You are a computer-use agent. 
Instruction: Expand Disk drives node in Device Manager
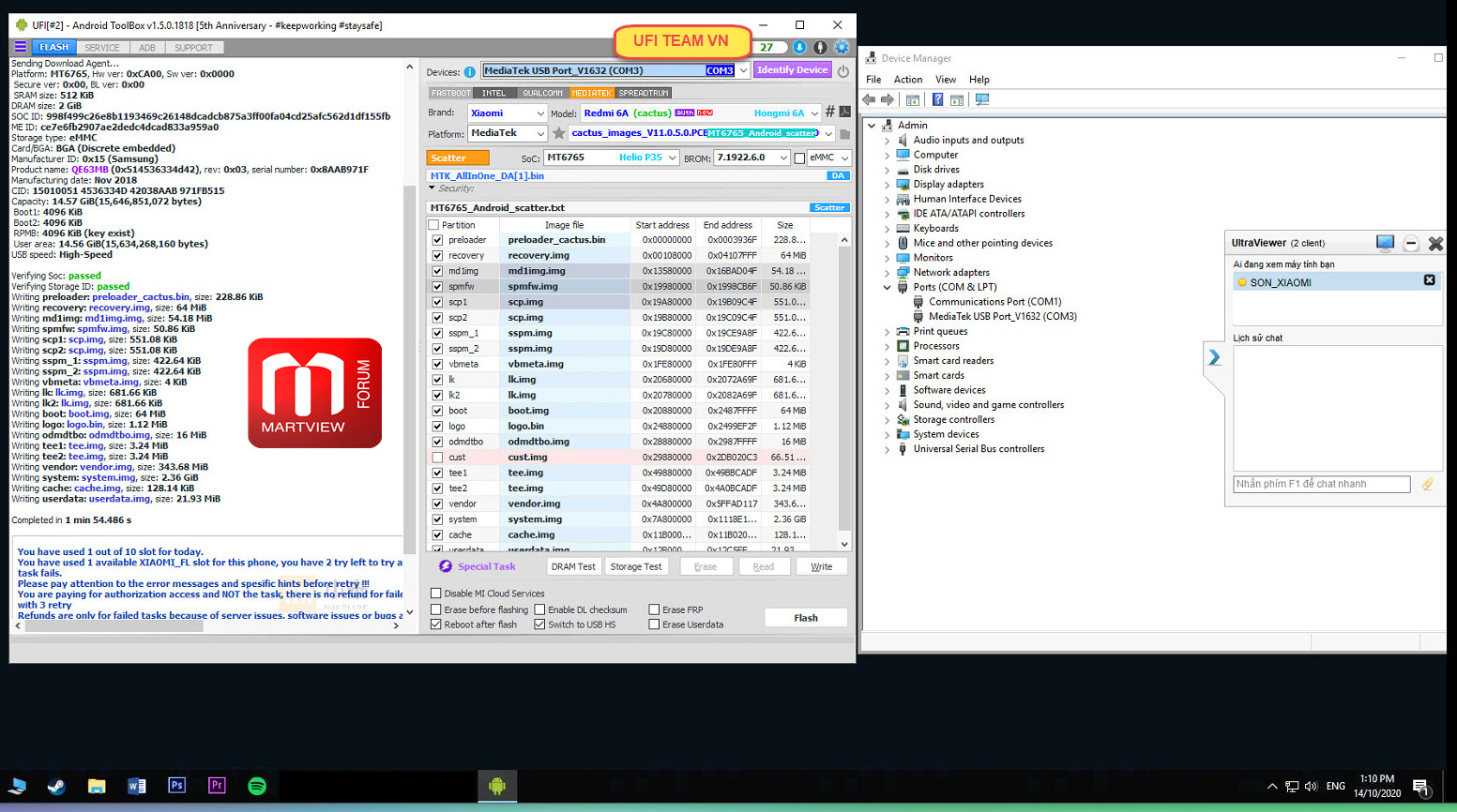(887, 170)
